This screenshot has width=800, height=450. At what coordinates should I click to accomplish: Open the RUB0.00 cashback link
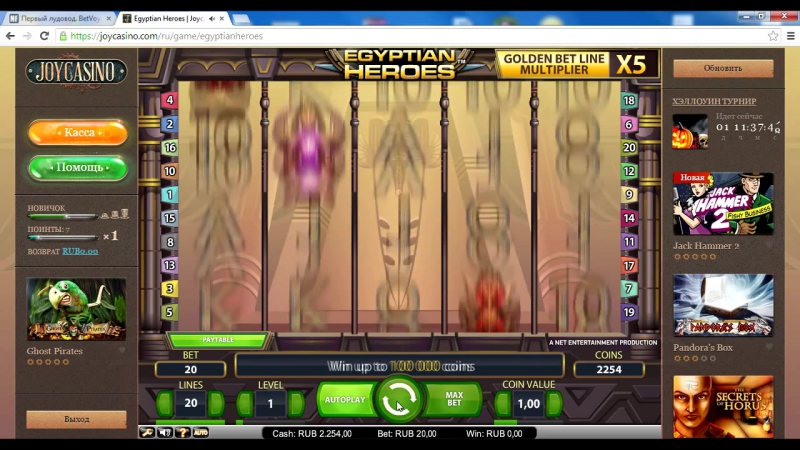[x=80, y=251]
